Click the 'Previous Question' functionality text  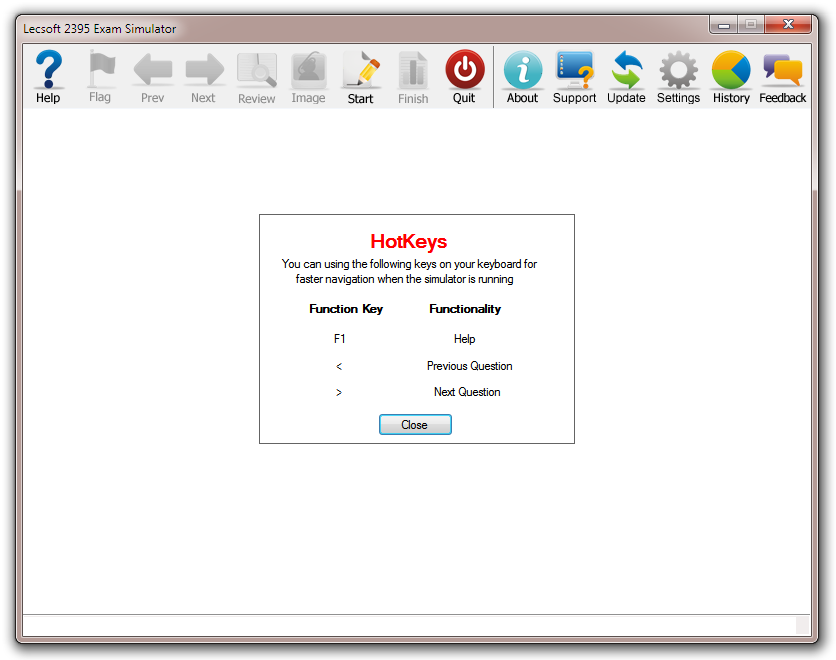tap(469, 366)
